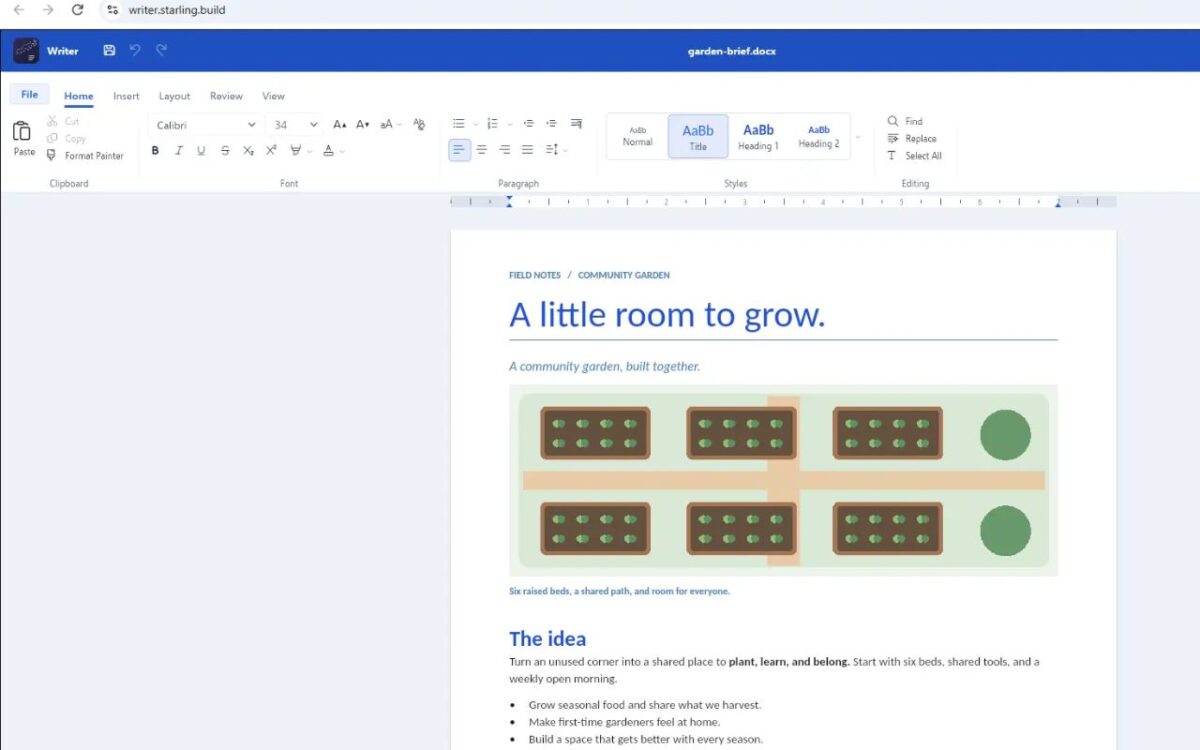Apply the Heading 1 style
The image size is (1200, 750).
click(x=758, y=137)
